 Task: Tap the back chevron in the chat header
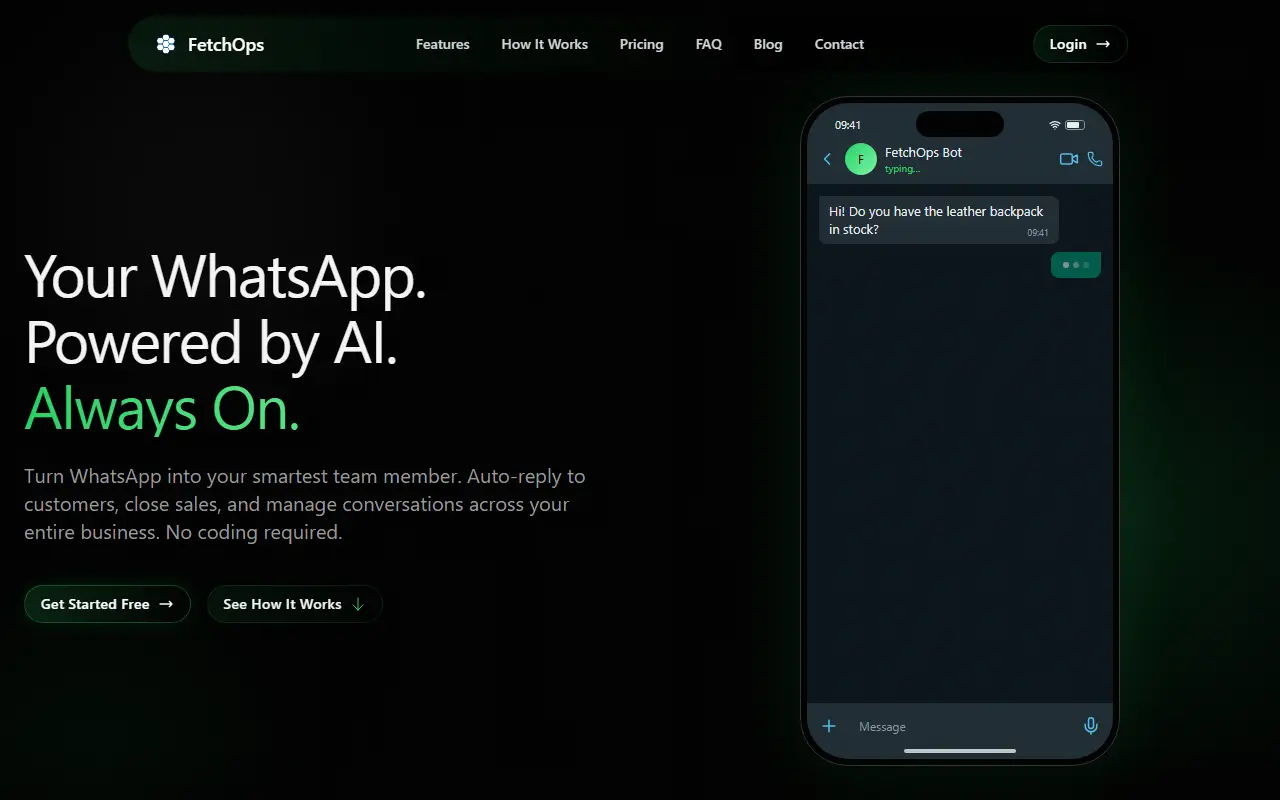point(827,159)
